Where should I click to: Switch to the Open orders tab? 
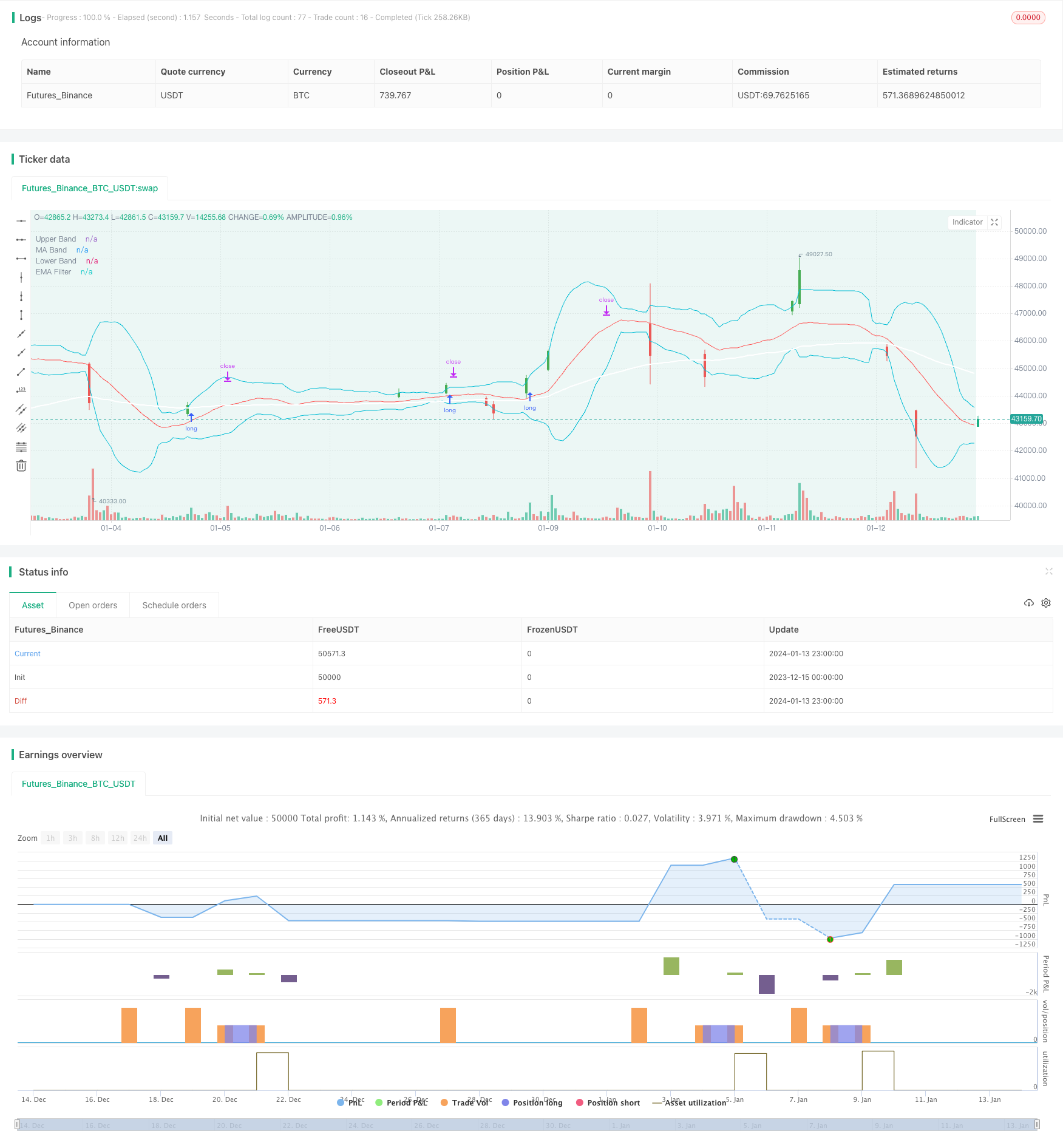(93, 605)
